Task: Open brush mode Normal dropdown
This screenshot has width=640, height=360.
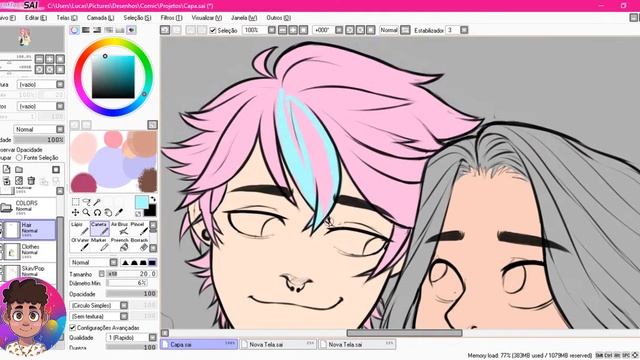Action: [x=93, y=262]
